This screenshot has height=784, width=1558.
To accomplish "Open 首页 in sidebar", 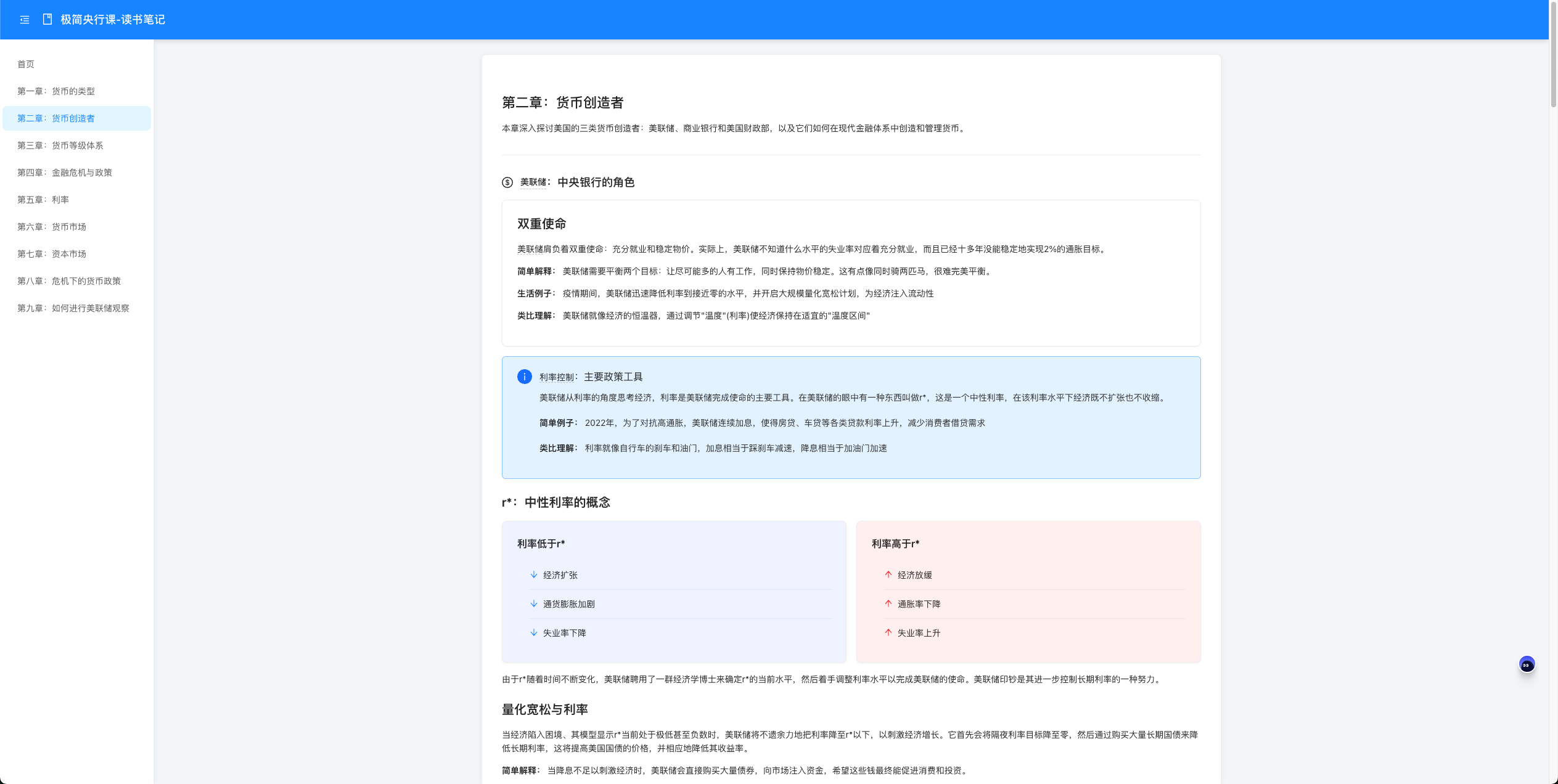I will (x=26, y=64).
